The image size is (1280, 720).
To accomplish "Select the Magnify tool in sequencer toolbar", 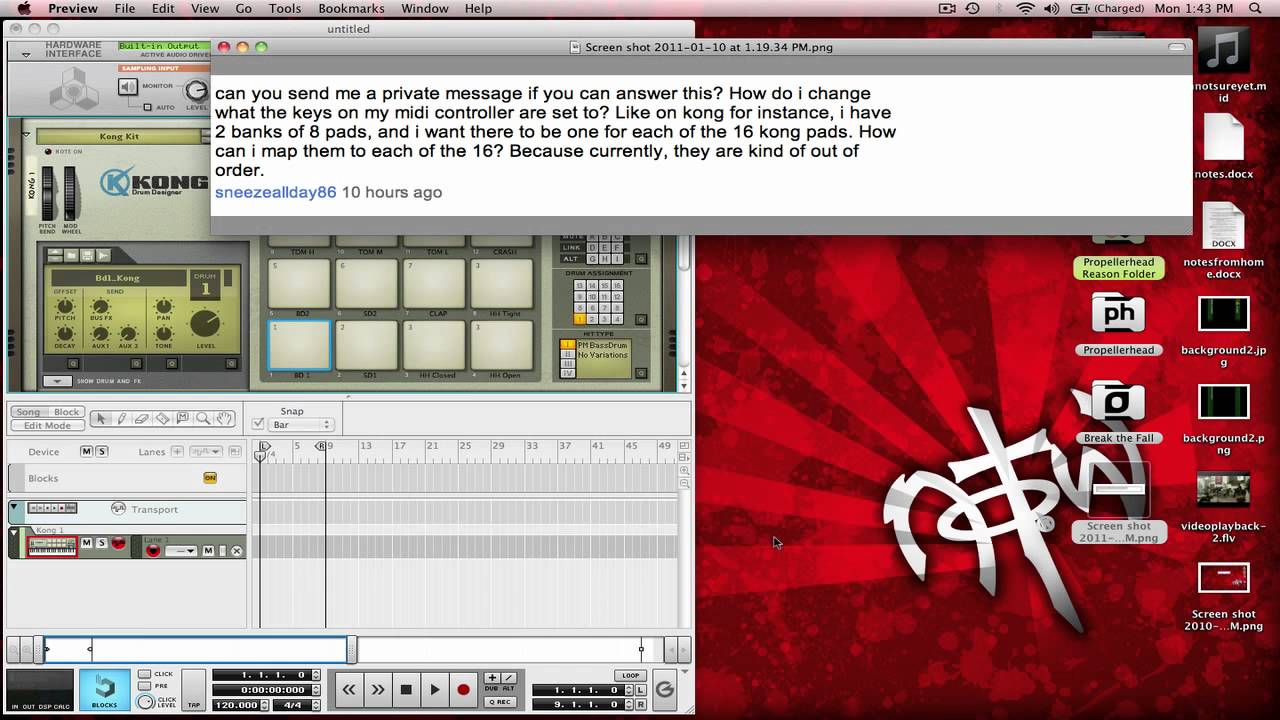I will pos(203,418).
